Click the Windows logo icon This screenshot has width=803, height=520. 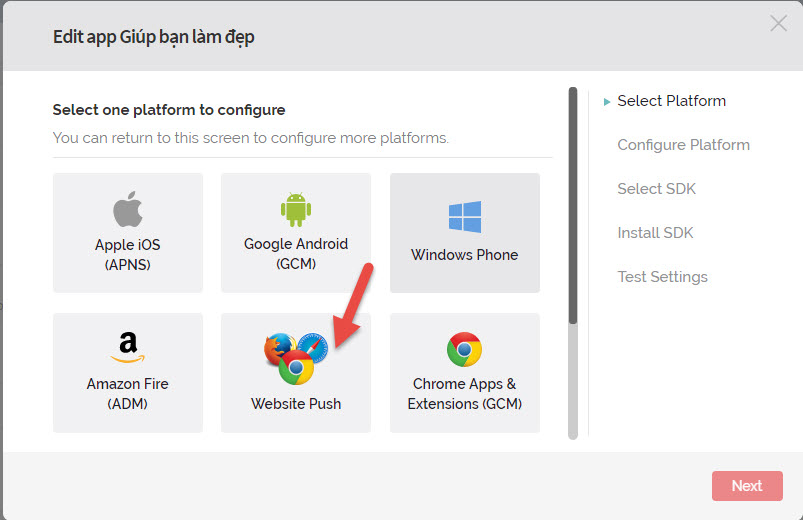(465, 217)
